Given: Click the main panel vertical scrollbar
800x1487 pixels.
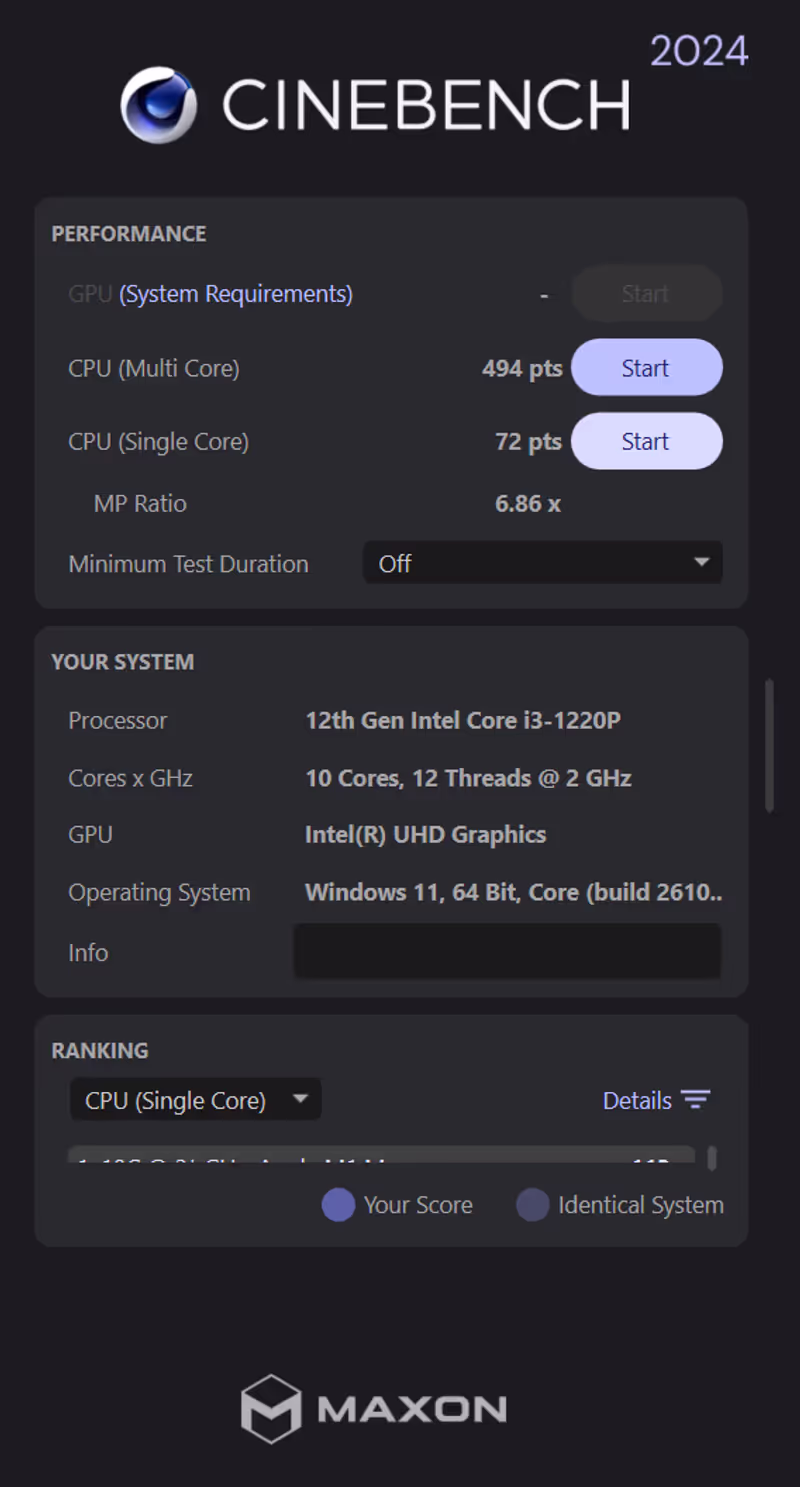Looking at the screenshot, I should (x=769, y=745).
